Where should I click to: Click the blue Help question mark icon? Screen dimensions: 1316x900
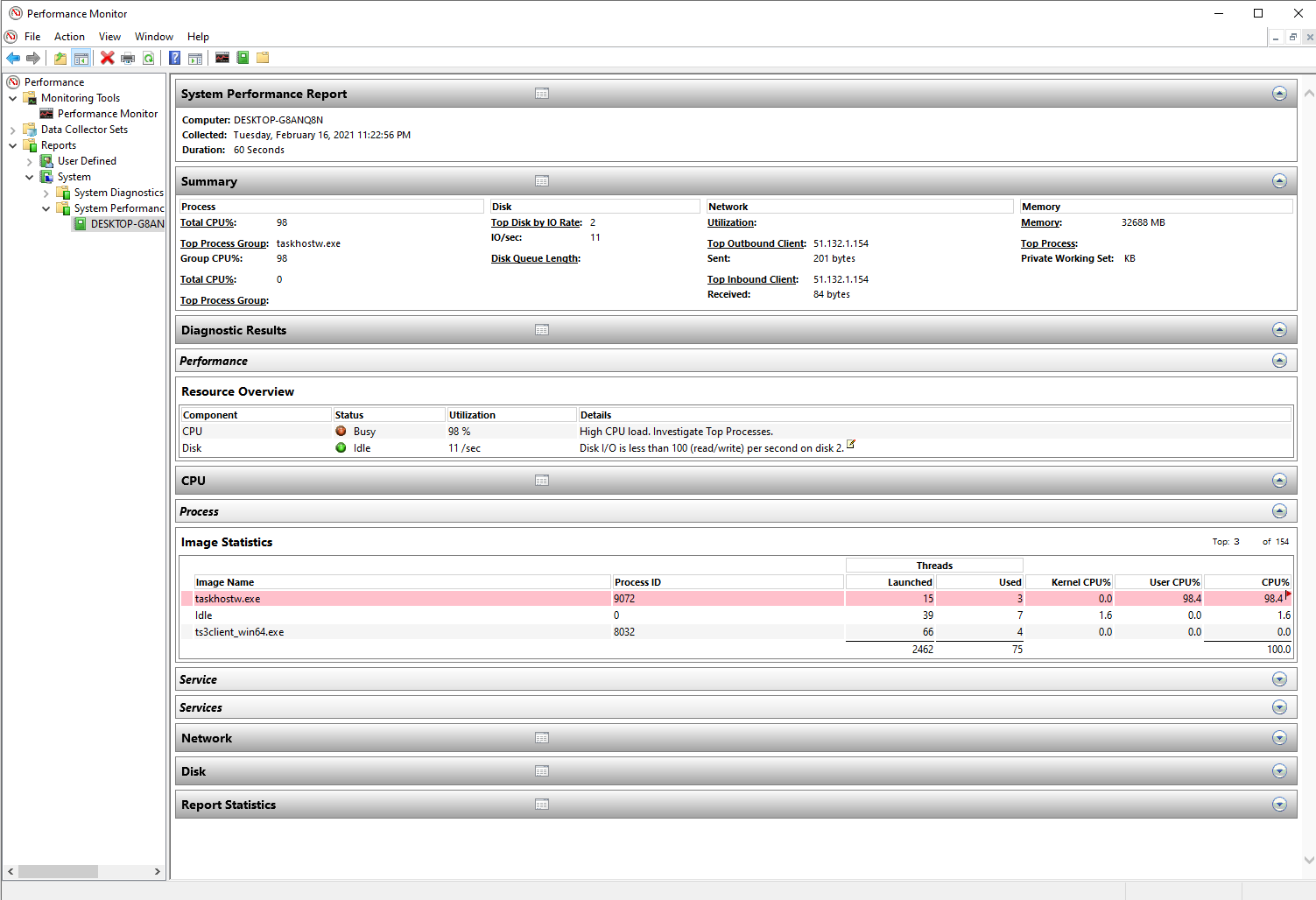pos(174,58)
